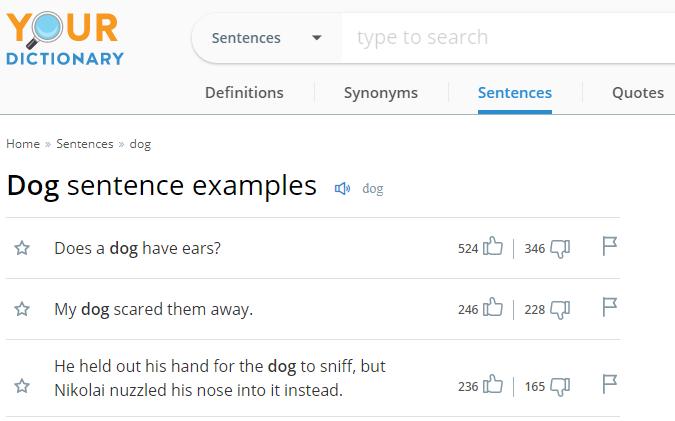
Task: Upvote 'My dog scared them away.'
Action: 492,309
